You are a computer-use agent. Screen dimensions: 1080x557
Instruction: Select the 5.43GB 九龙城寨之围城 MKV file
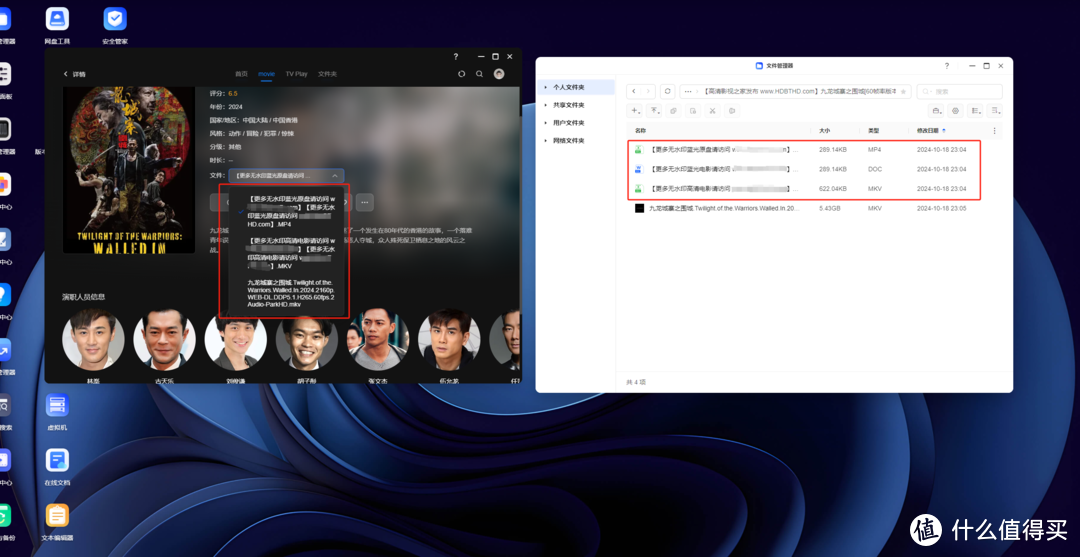click(813, 208)
